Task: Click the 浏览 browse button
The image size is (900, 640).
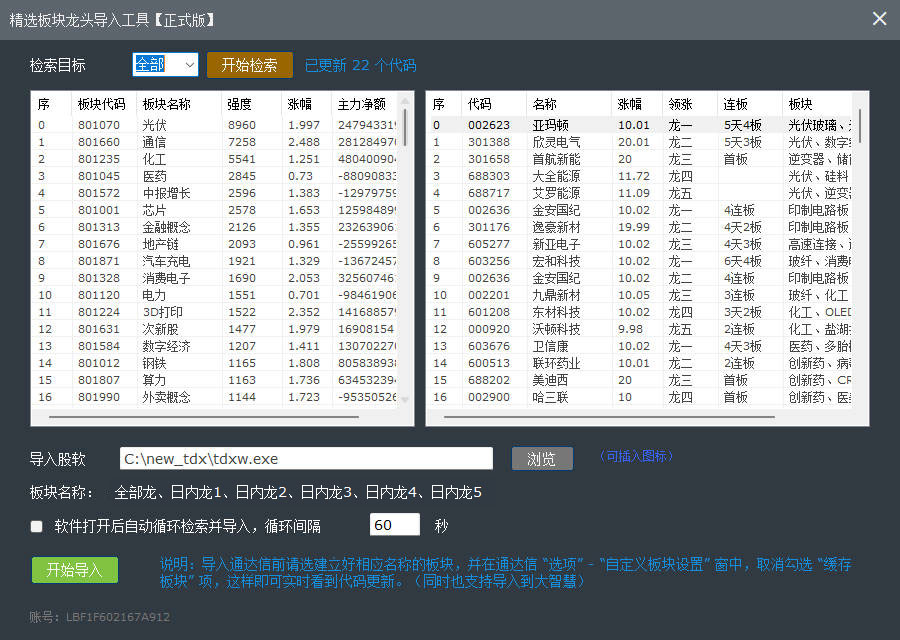Action: pos(542,458)
